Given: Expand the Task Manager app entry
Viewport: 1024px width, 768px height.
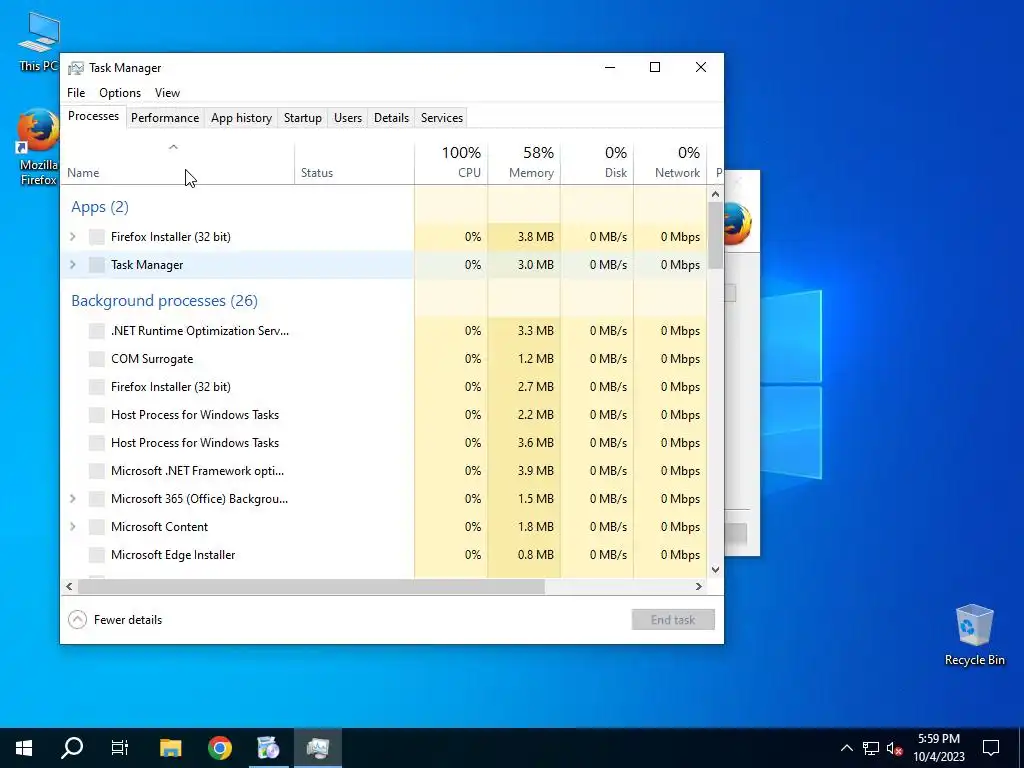Looking at the screenshot, I should (72, 265).
